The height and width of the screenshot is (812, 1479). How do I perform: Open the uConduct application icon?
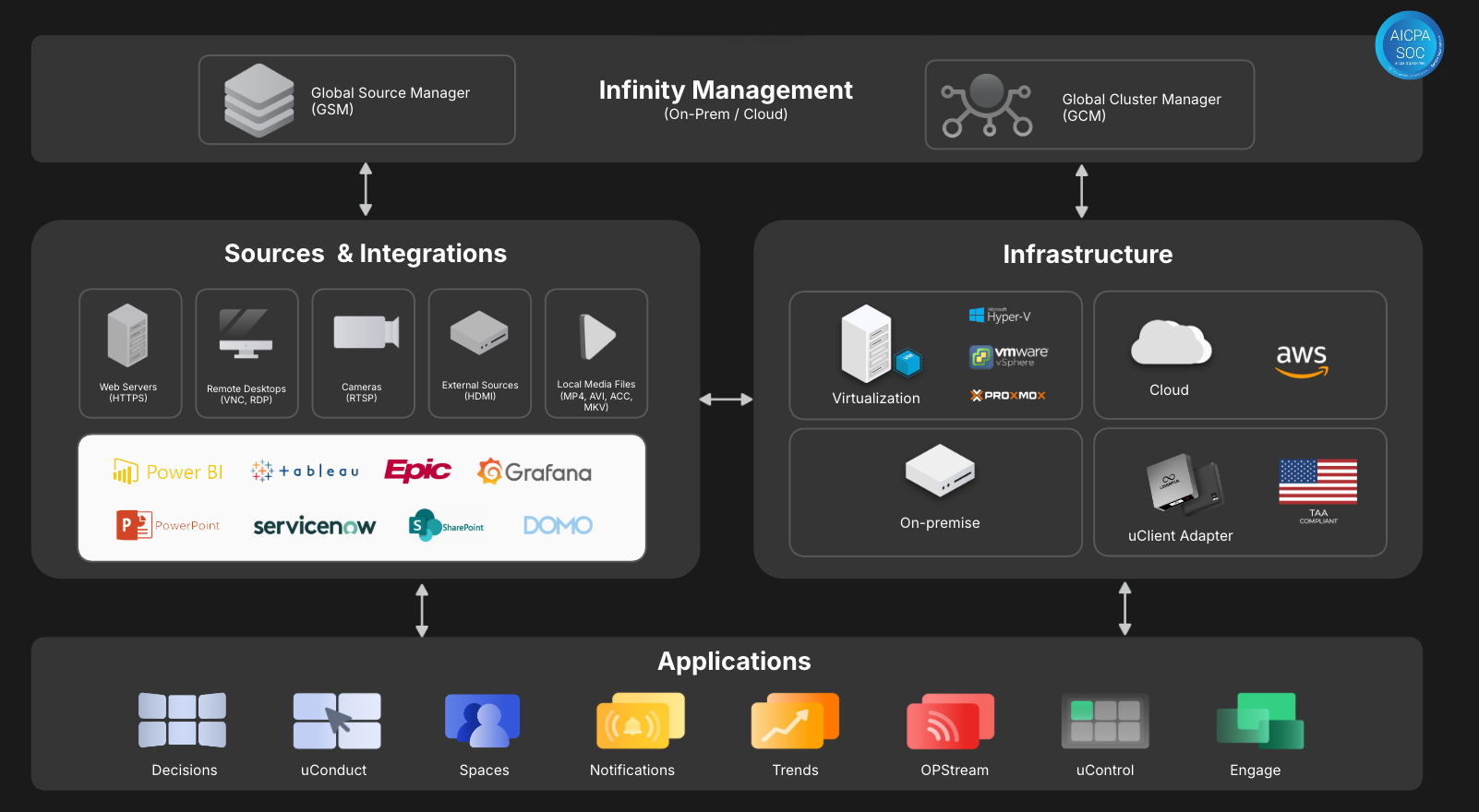click(x=337, y=721)
